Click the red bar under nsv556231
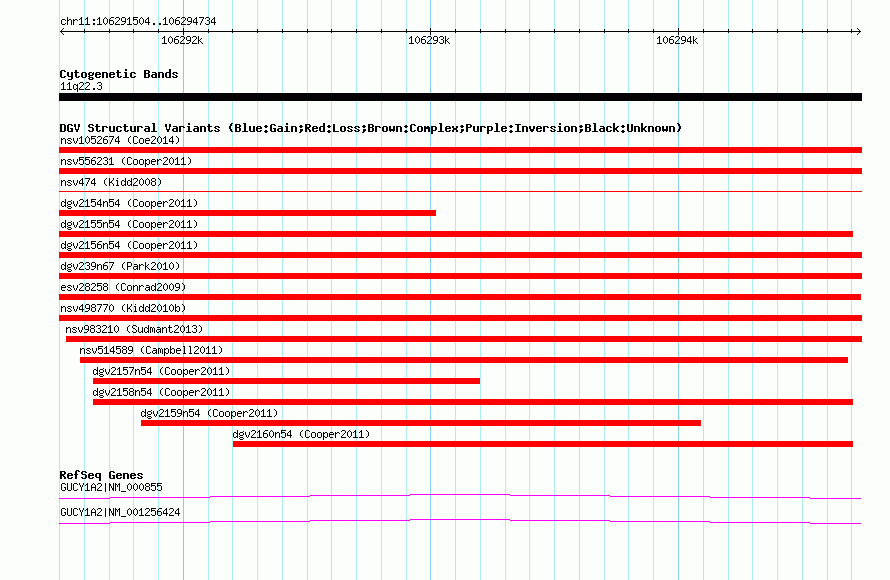890x580 pixels. (x=460, y=171)
